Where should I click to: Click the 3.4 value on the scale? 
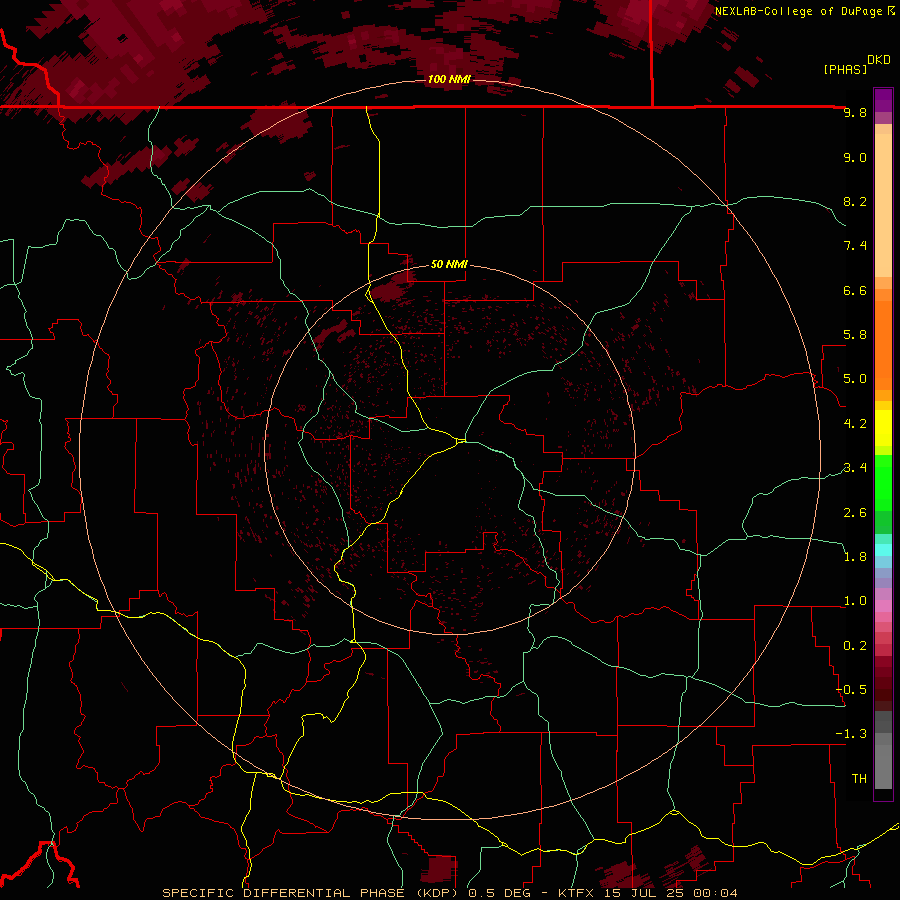point(855,468)
